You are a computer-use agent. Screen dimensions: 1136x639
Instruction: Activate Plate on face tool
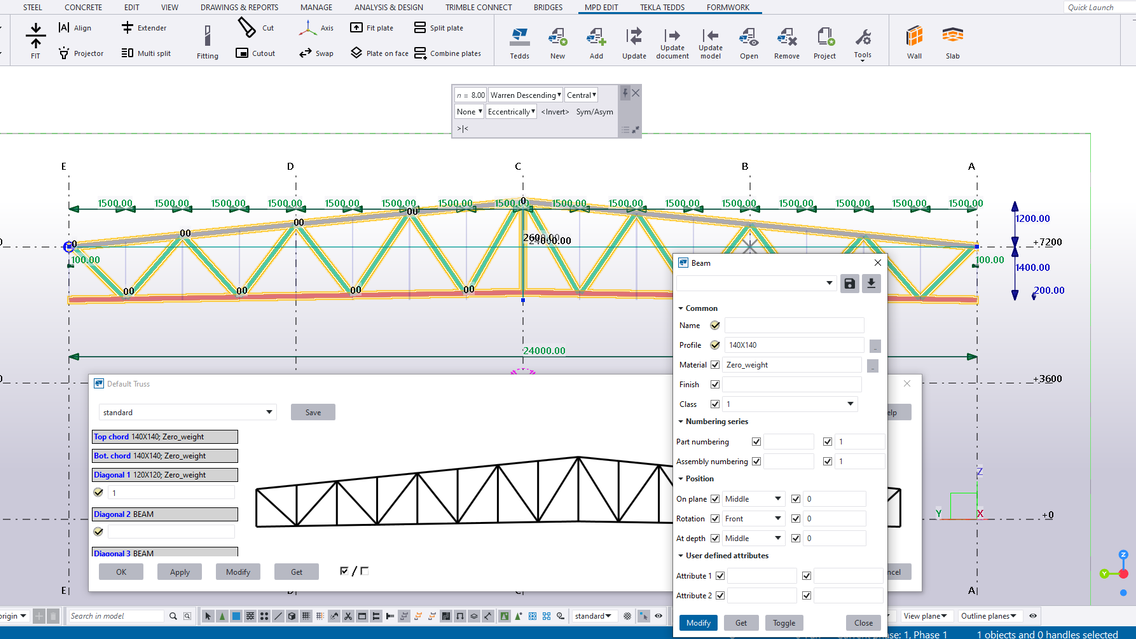click(x=379, y=53)
